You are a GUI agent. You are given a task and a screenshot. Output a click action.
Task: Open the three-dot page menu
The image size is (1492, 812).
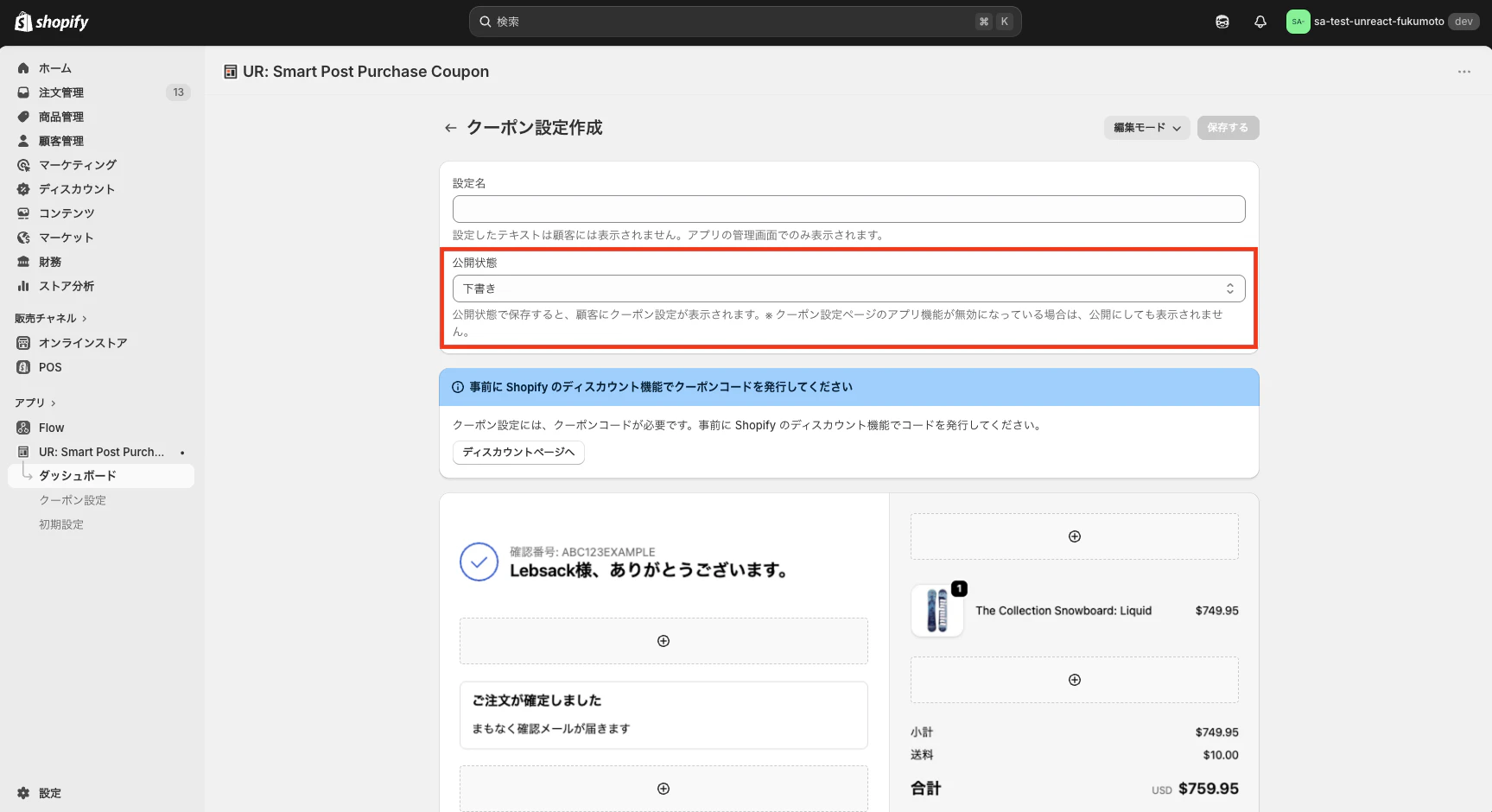click(1463, 72)
